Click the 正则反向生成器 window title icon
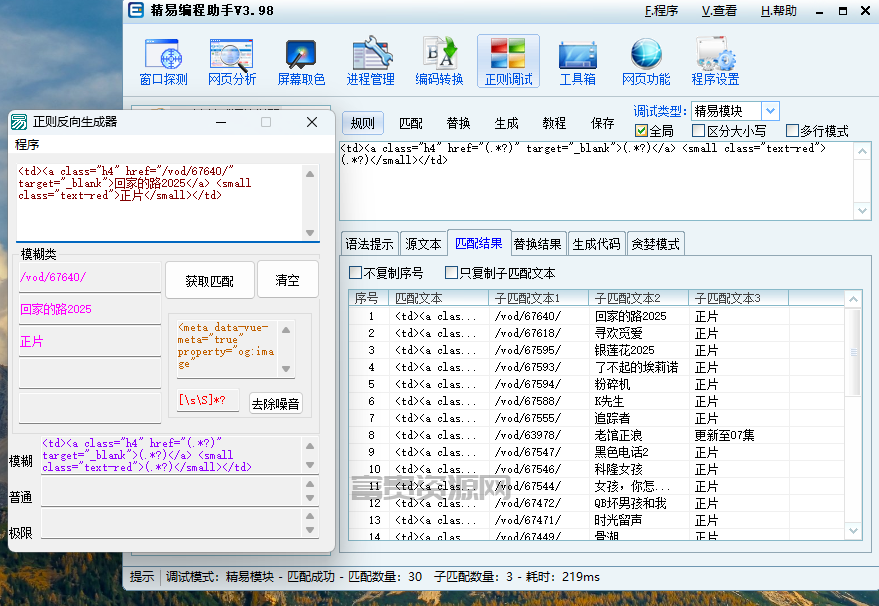Image resolution: width=879 pixels, height=606 pixels. pos(19,122)
